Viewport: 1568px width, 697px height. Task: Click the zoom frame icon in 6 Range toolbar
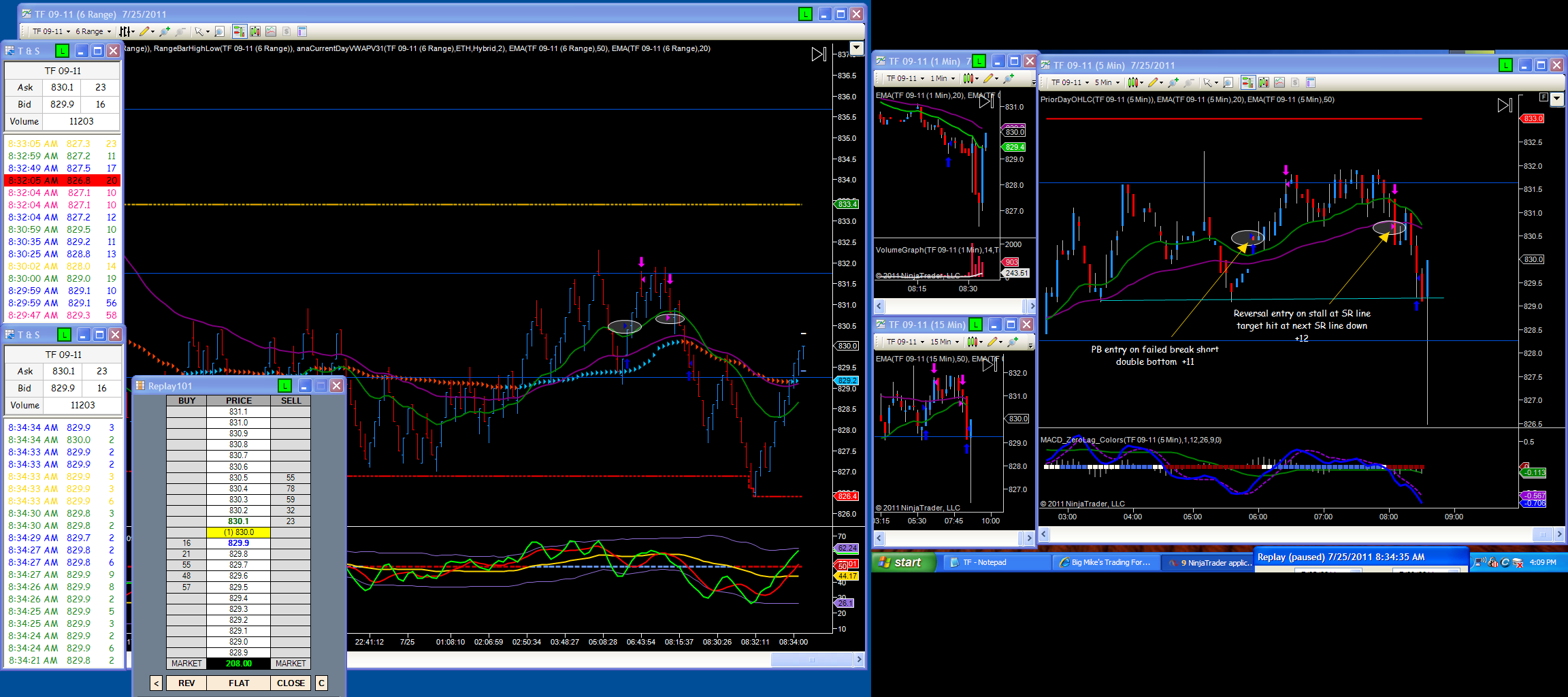tap(219, 31)
